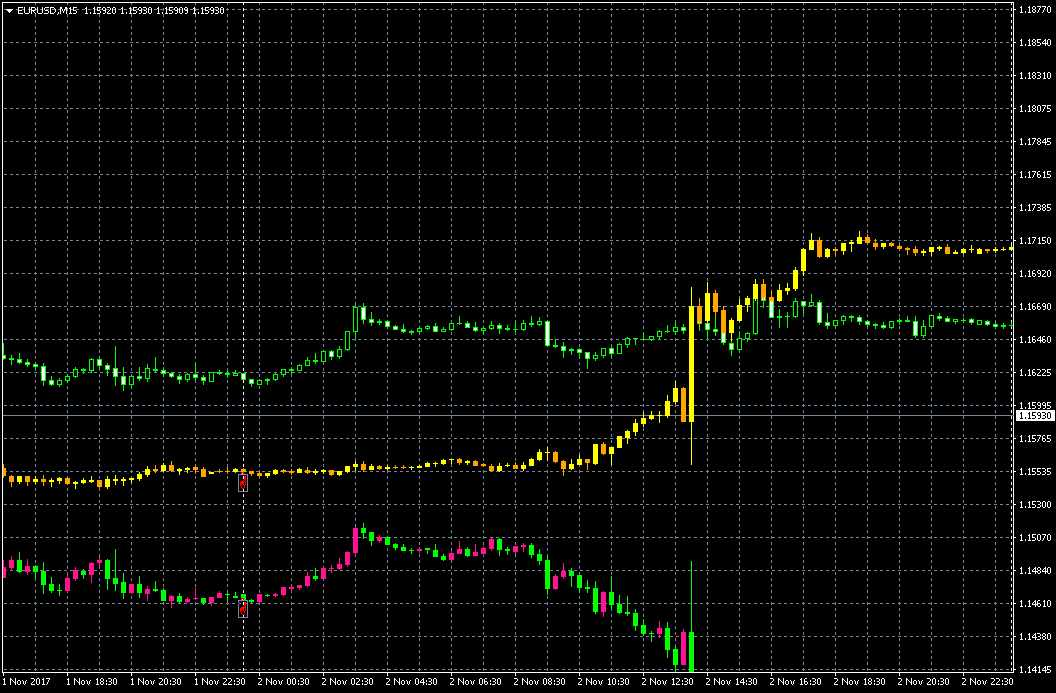Image resolution: width=1056 pixels, height=693 pixels.
Task: Click the tallest yellow candle body near 12:30
Action: [x=692, y=364]
